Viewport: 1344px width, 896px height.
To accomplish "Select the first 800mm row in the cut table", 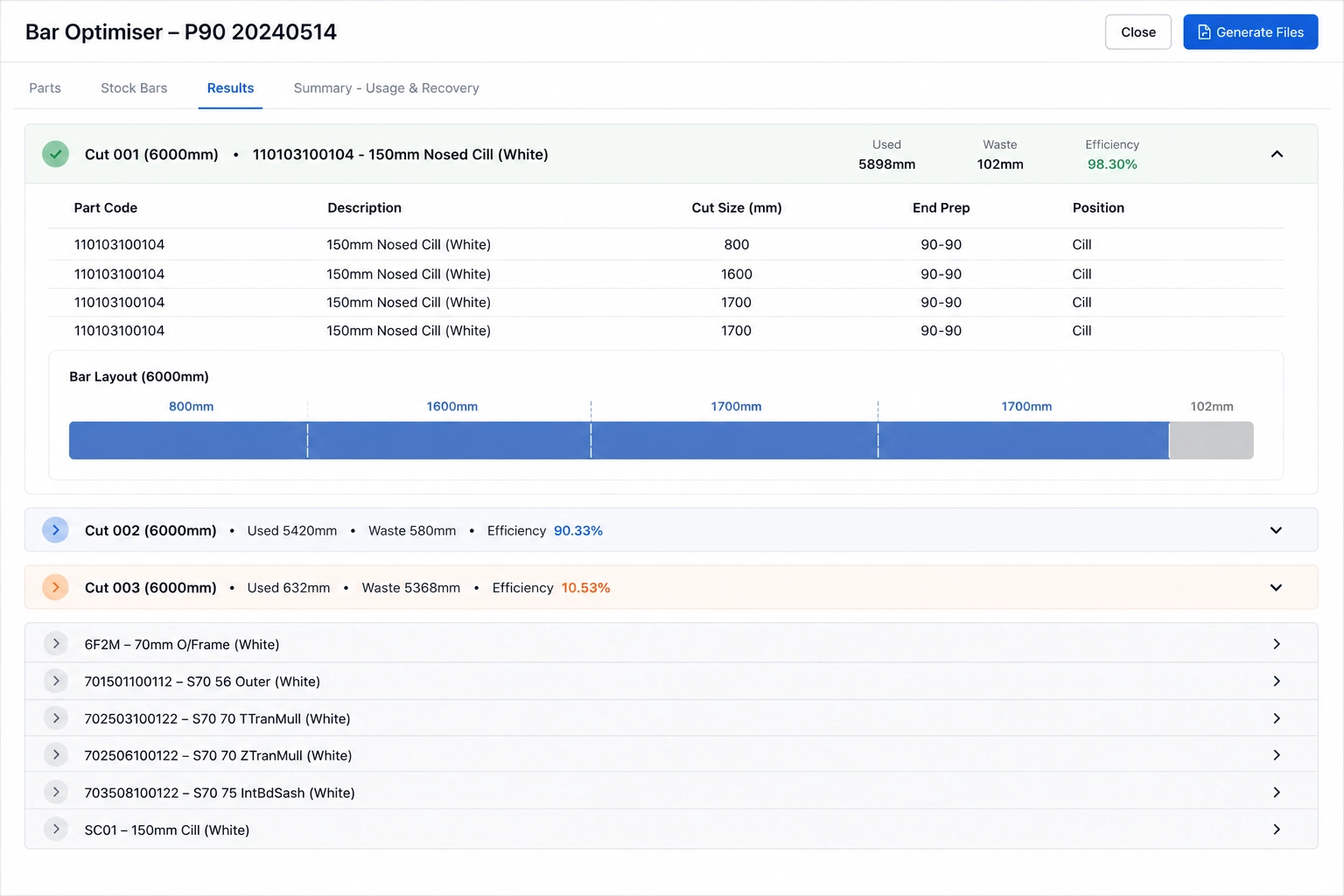I will point(667,245).
